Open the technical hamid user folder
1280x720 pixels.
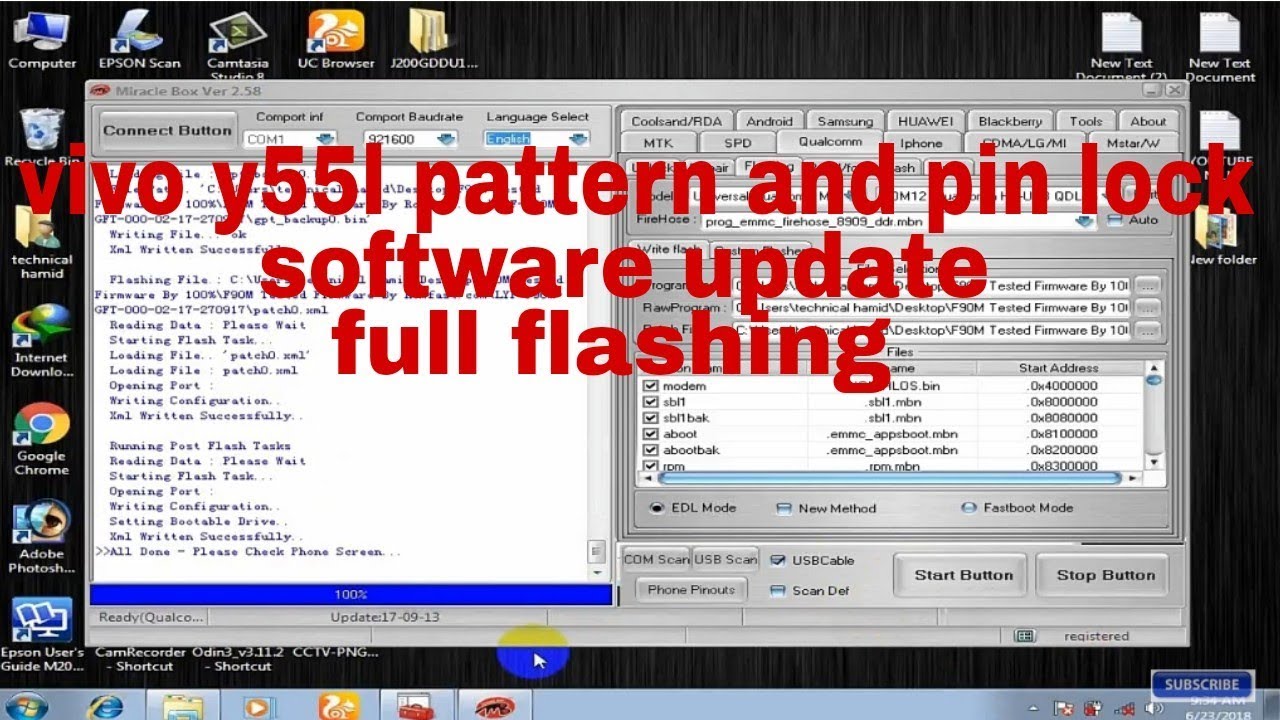coord(42,240)
